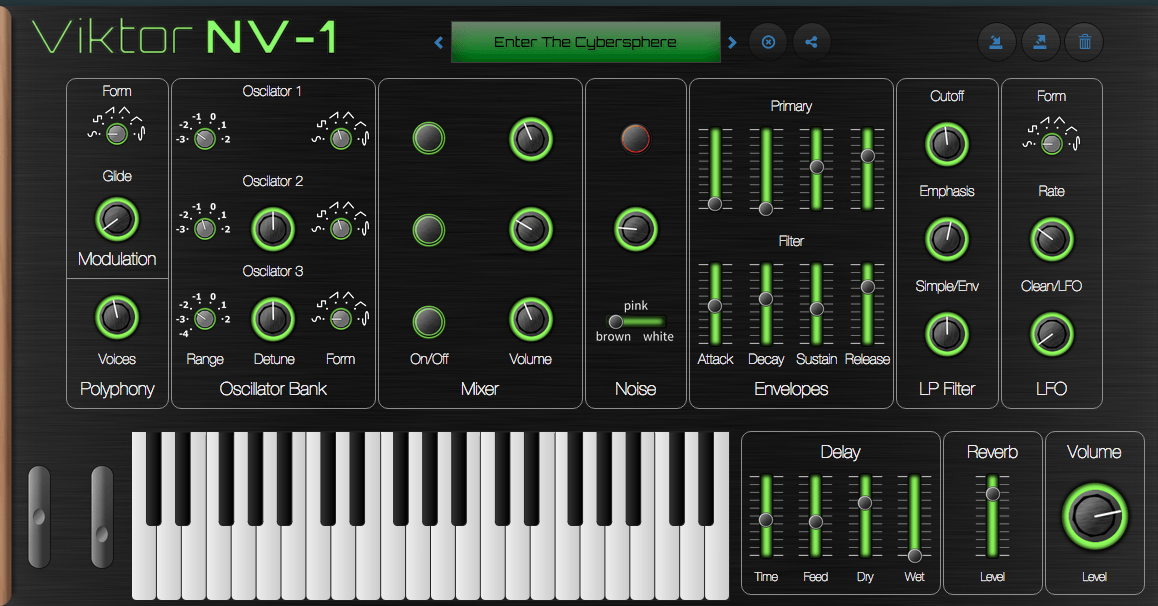This screenshot has width=1158, height=606.
Task: Click the pitch bend wheel at far left
Action: point(39,517)
